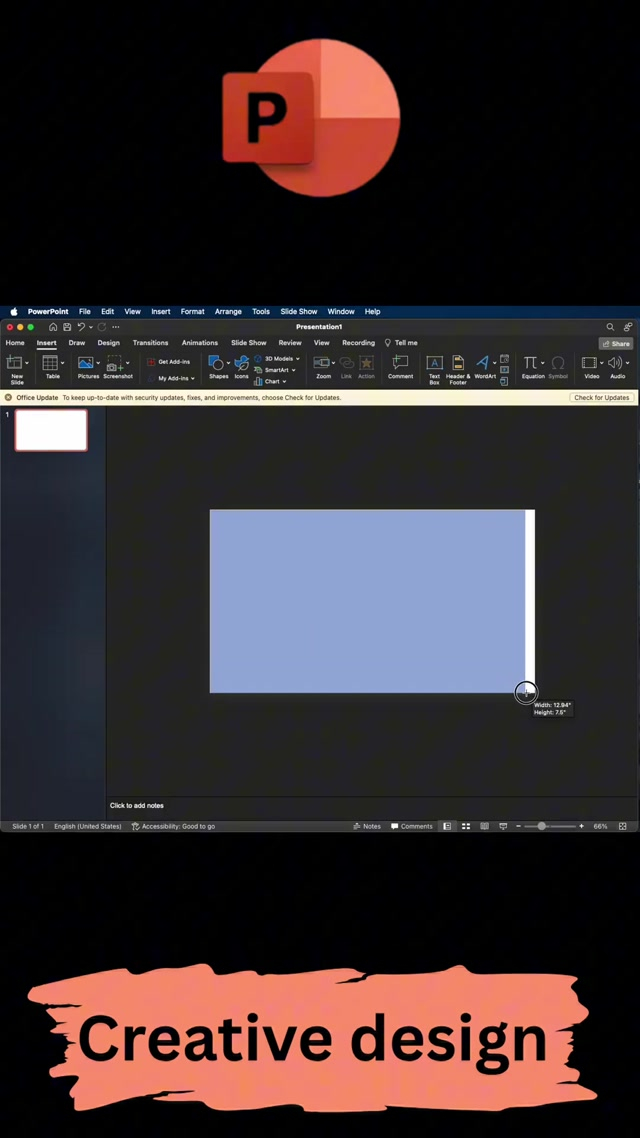Switch to the Design tab

pyautogui.click(x=108, y=342)
